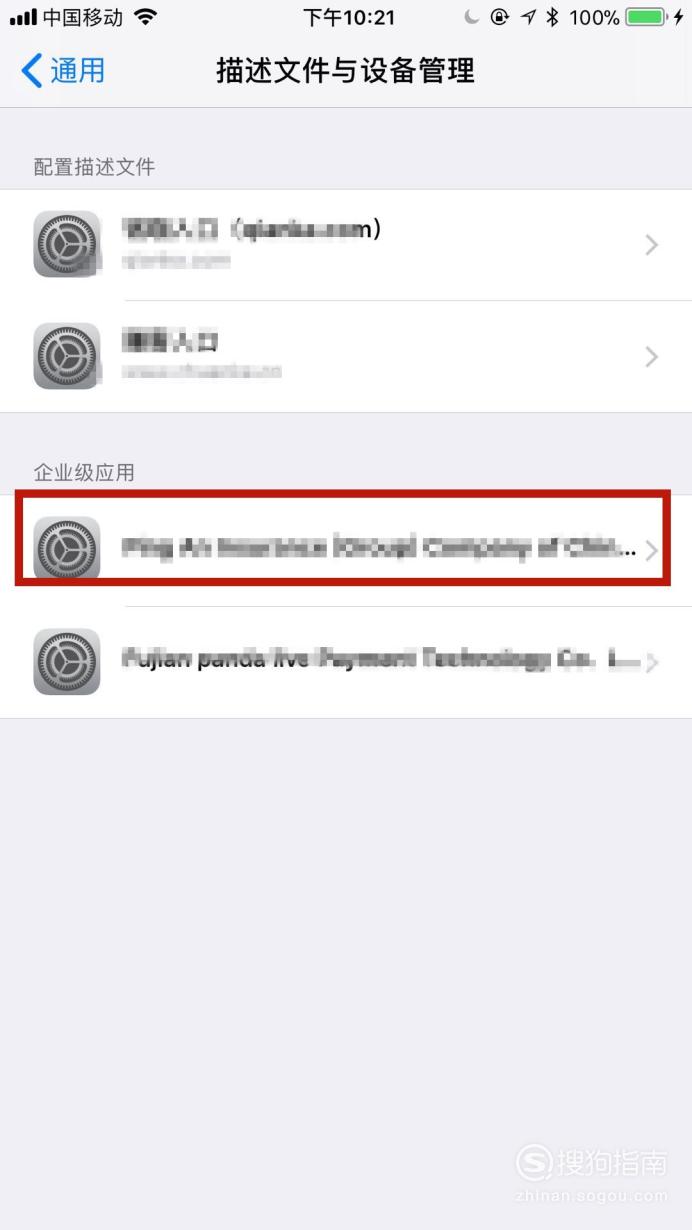This screenshot has height=1230, width=692.
Task: Tap the back chevron beside 通用
Action: coord(32,71)
